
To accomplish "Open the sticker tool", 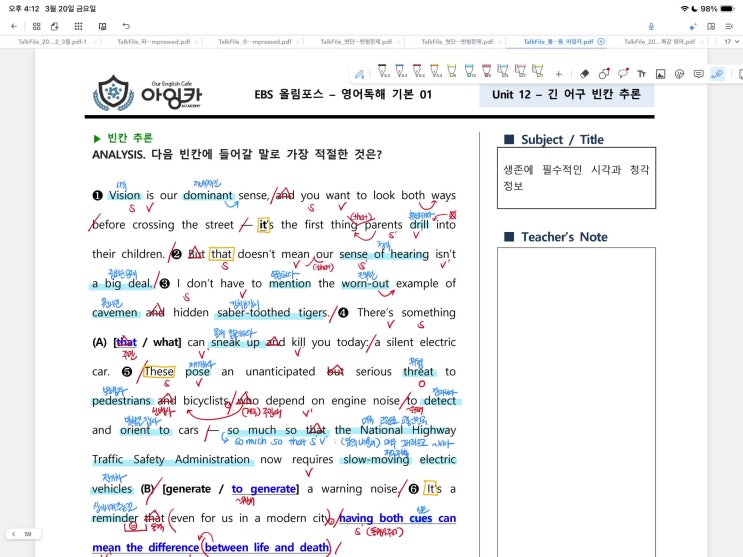I will point(679,74).
